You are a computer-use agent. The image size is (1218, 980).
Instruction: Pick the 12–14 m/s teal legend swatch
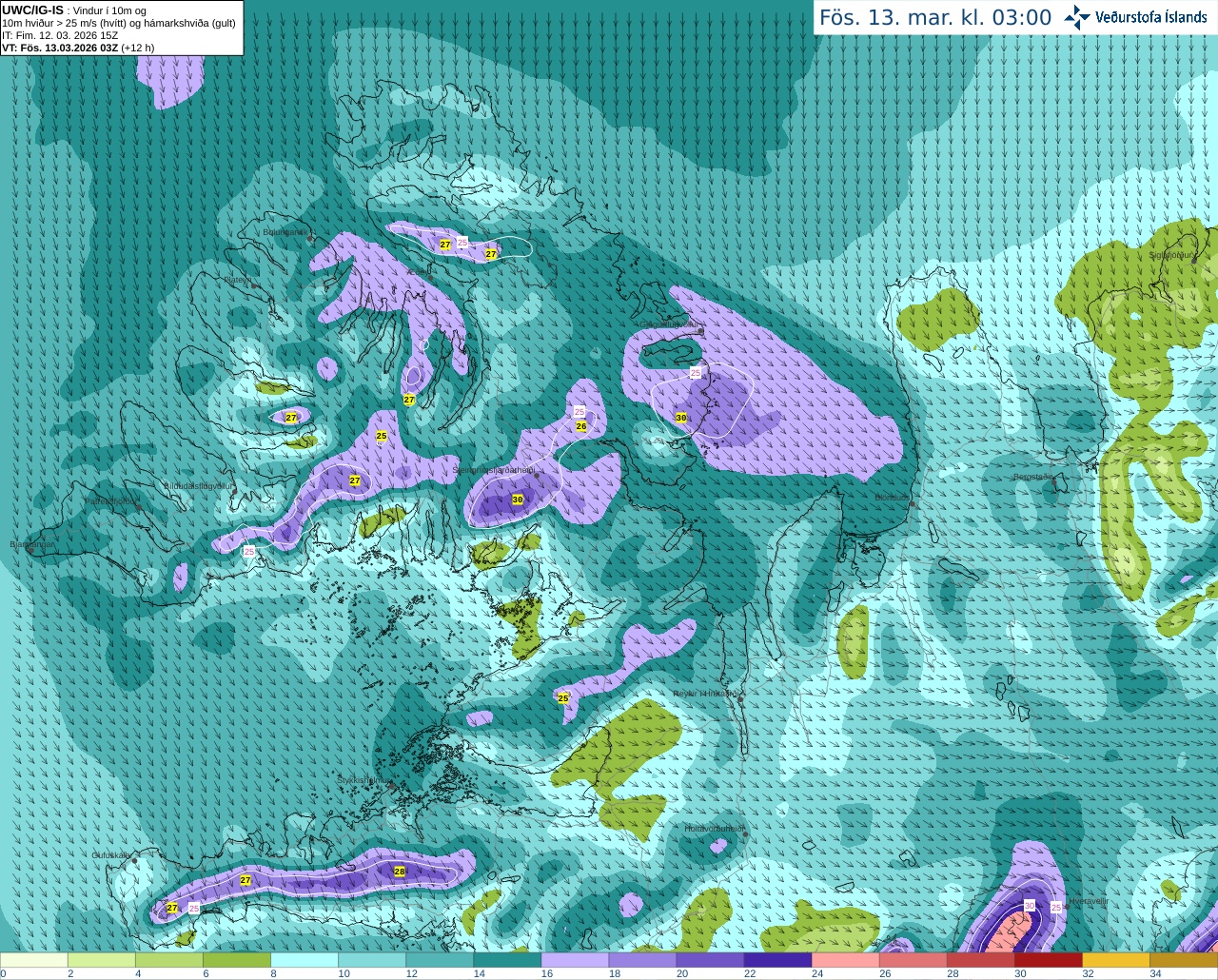click(x=440, y=960)
